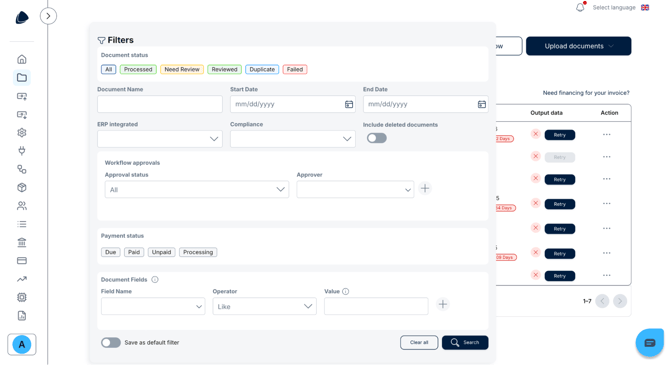Open the ERP integrated dropdown
Screen dimensions: 670x365
coord(160,139)
